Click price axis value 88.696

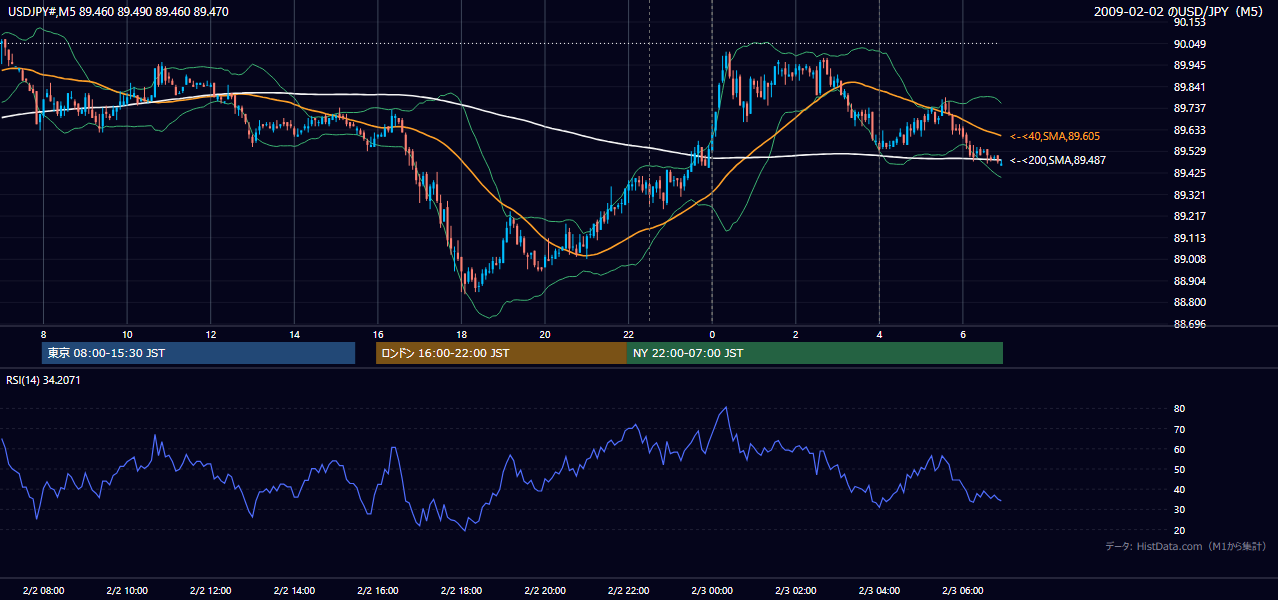click(1191, 324)
